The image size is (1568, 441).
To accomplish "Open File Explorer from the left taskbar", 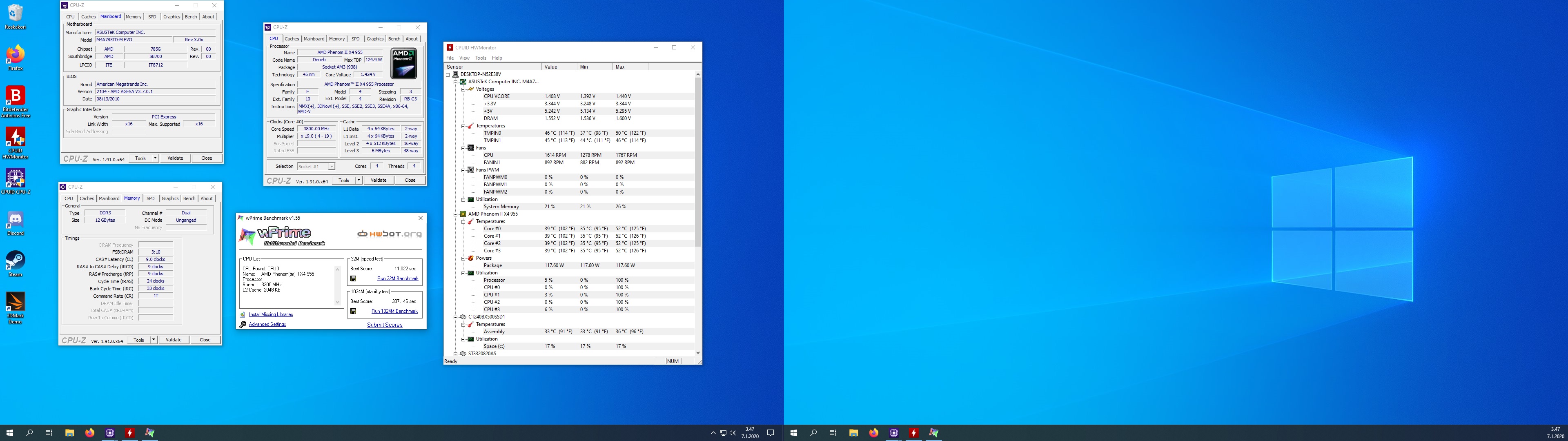I will click(x=69, y=433).
